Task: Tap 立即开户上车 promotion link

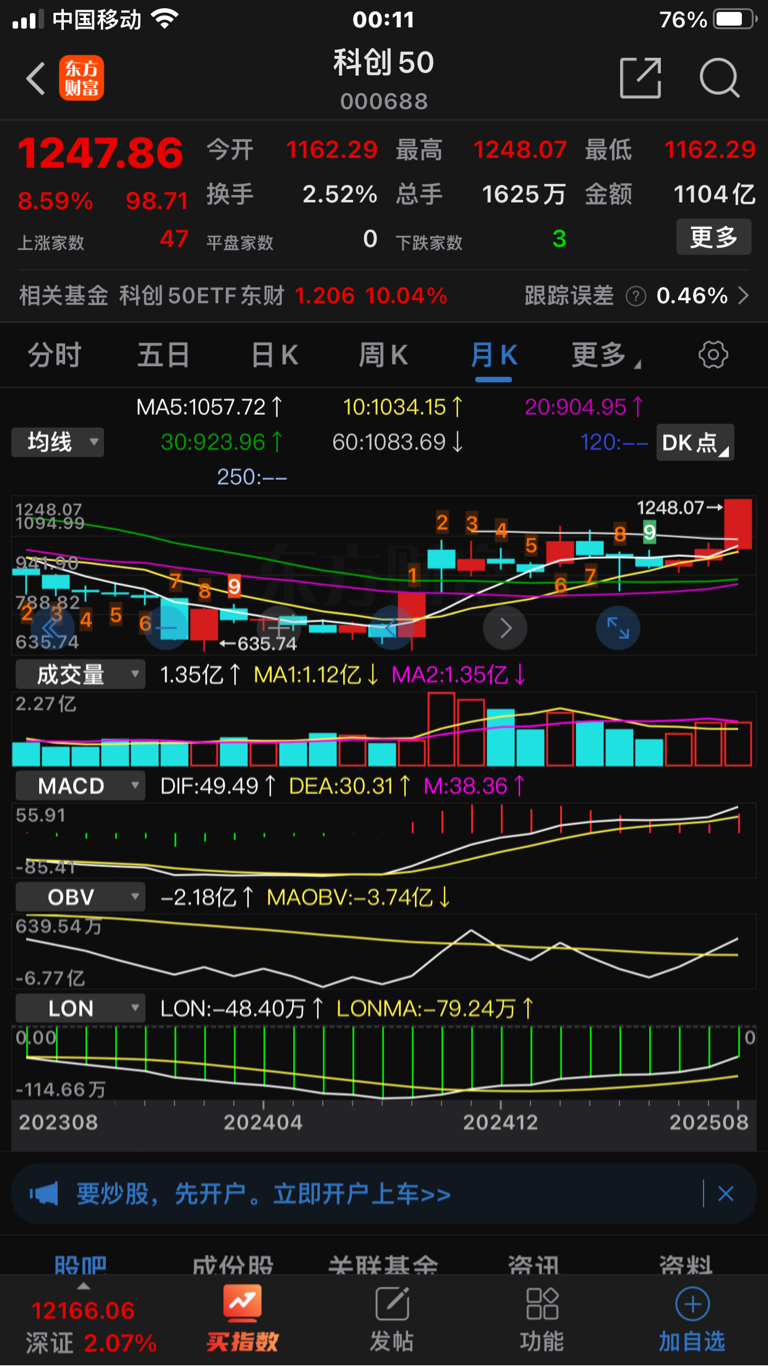Action: coord(362,1194)
